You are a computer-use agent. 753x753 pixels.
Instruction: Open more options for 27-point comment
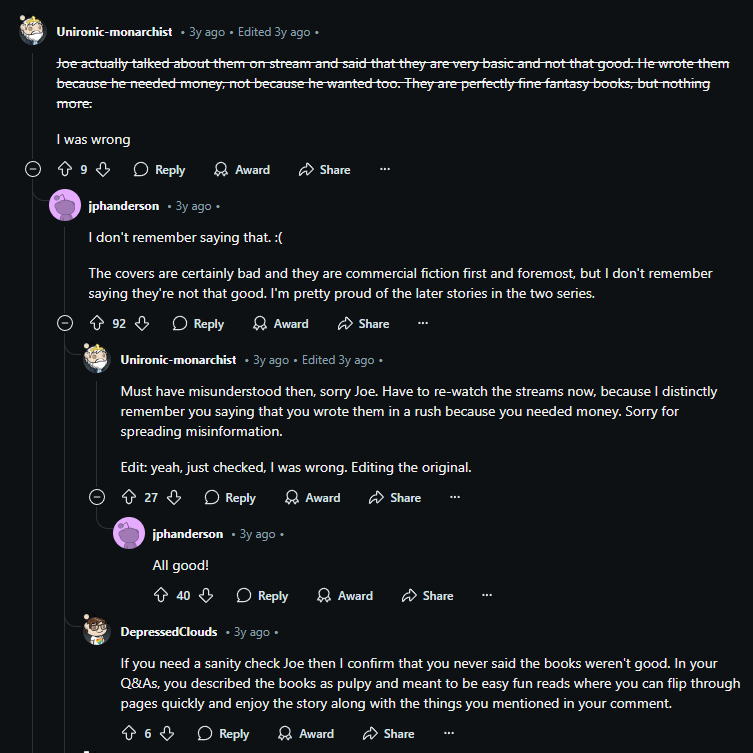pyautogui.click(x=455, y=497)
